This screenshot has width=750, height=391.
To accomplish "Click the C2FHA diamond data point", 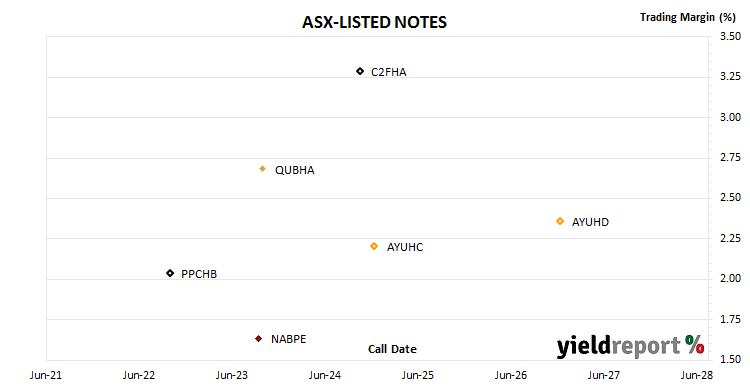I will pos(360,71).
